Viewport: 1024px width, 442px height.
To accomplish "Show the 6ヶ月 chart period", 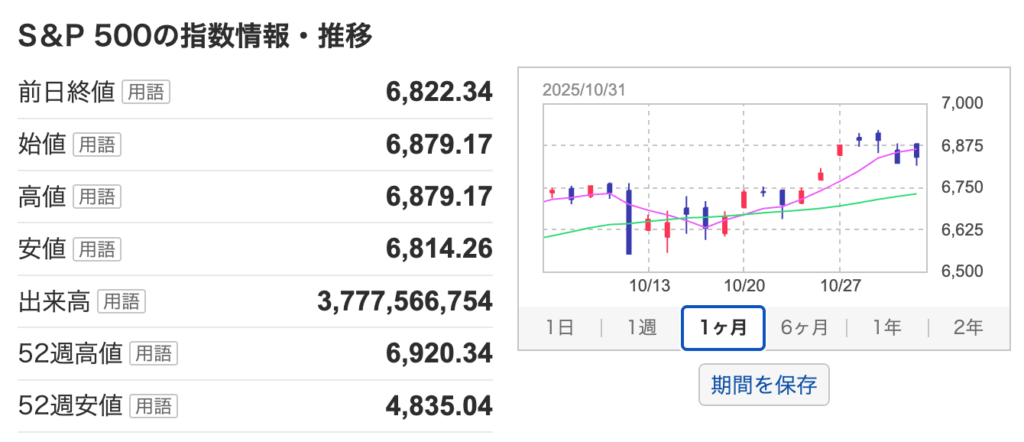I will 805,327.
